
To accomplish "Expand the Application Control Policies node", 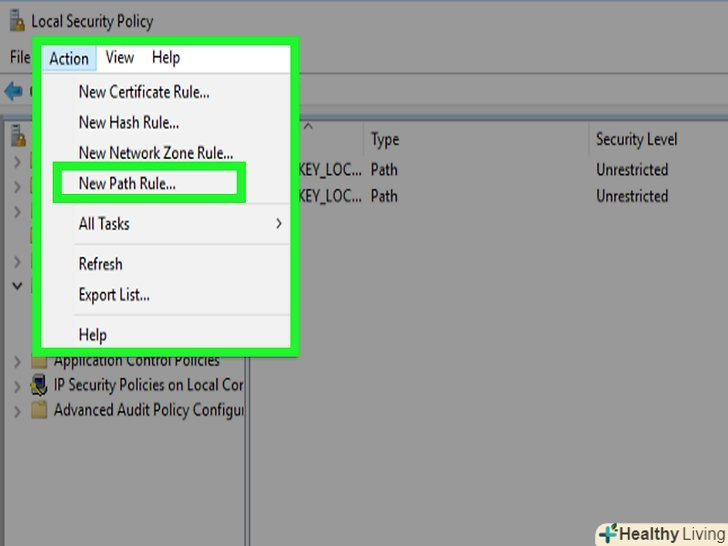I will click(x=17, y=362).
